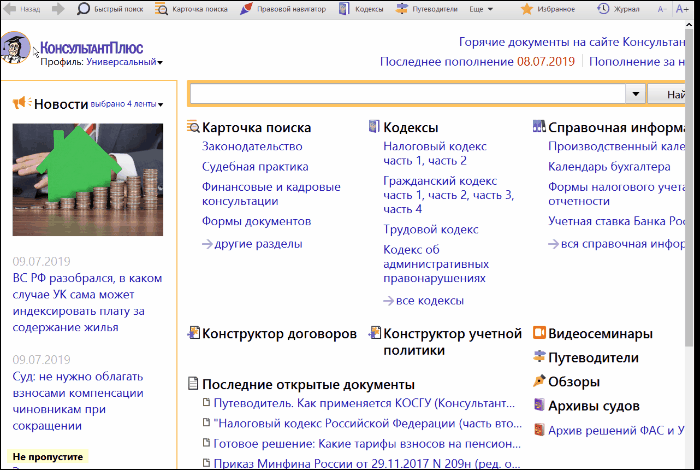Click the news house-and-coins thumbnail image

88,179
